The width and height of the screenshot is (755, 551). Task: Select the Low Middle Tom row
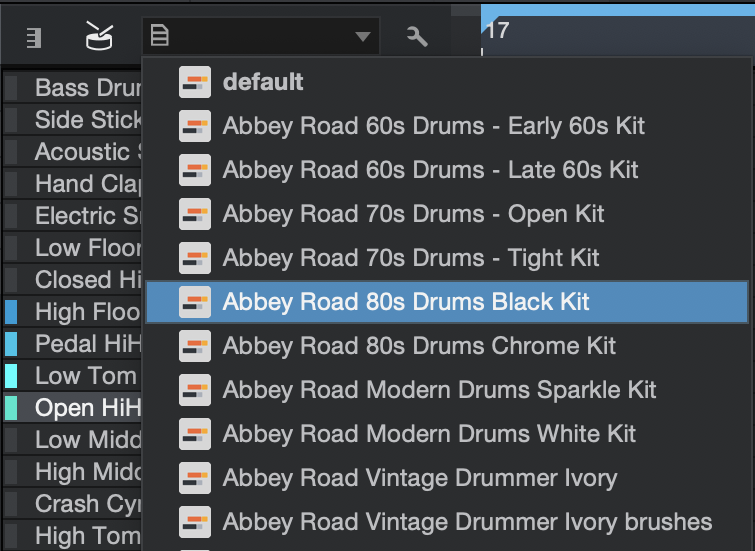coord(73,440)
